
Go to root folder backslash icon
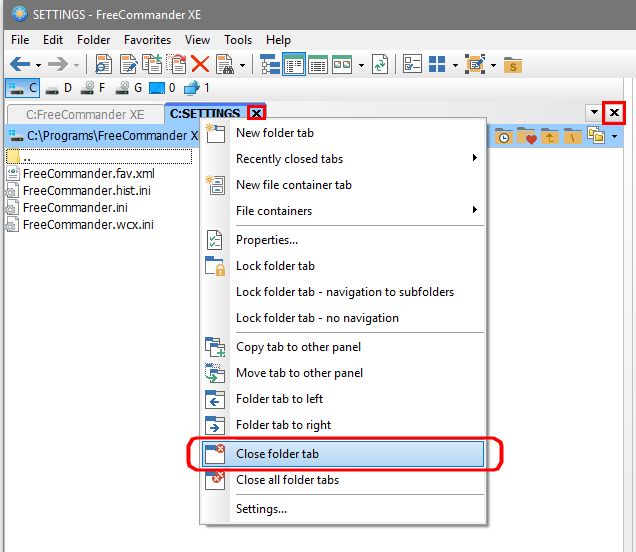click(572, 136)
